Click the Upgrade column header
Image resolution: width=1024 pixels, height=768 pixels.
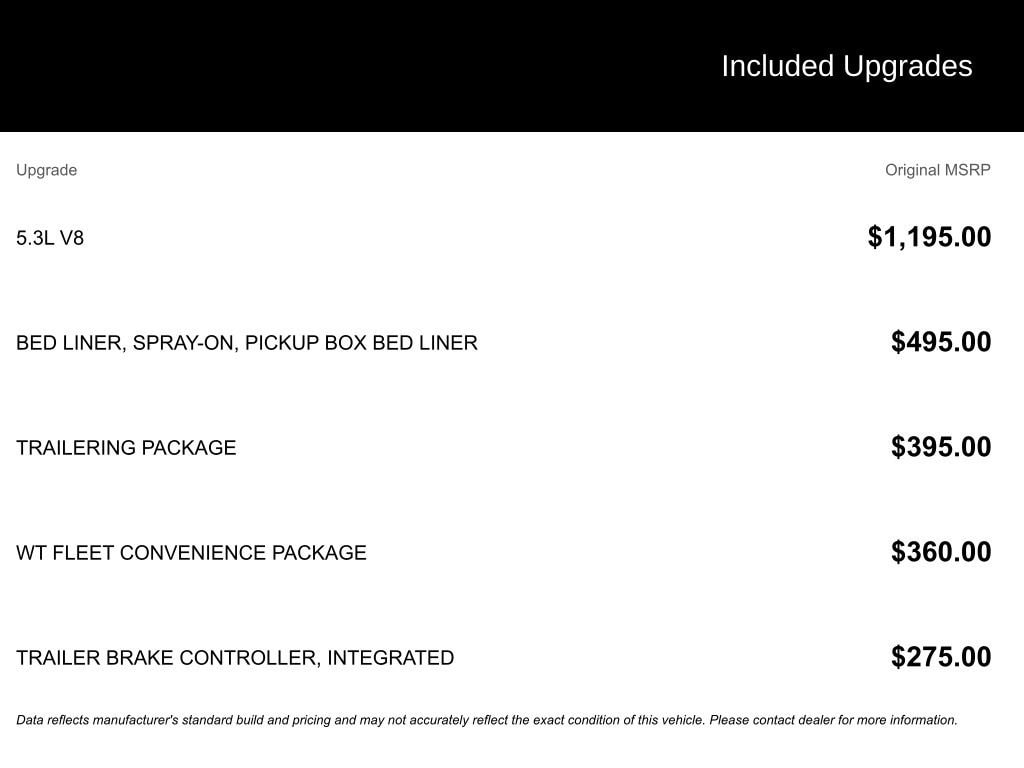click(46, 170)
